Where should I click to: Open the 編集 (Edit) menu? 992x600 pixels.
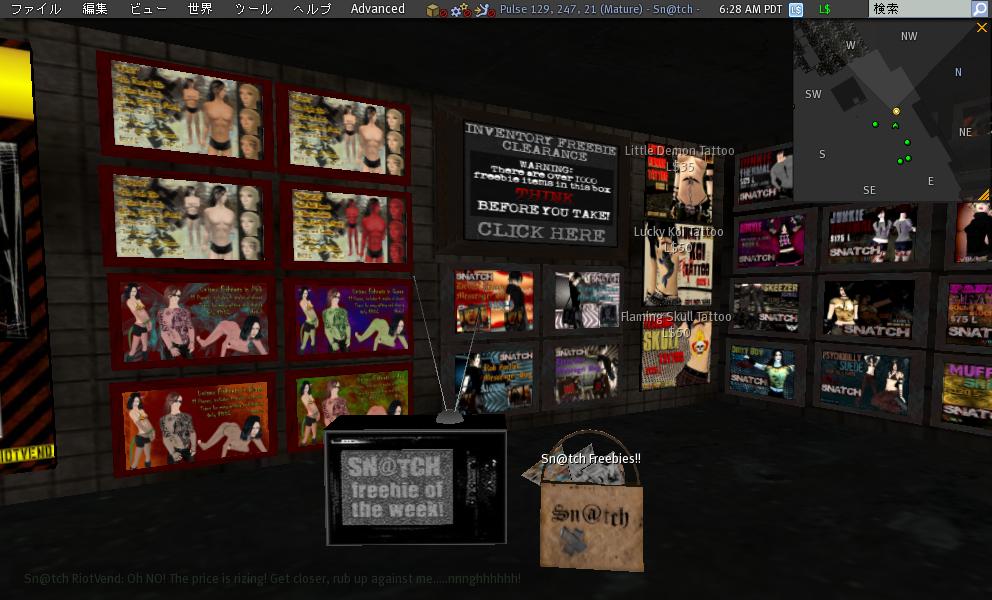(x=94, y=9)
